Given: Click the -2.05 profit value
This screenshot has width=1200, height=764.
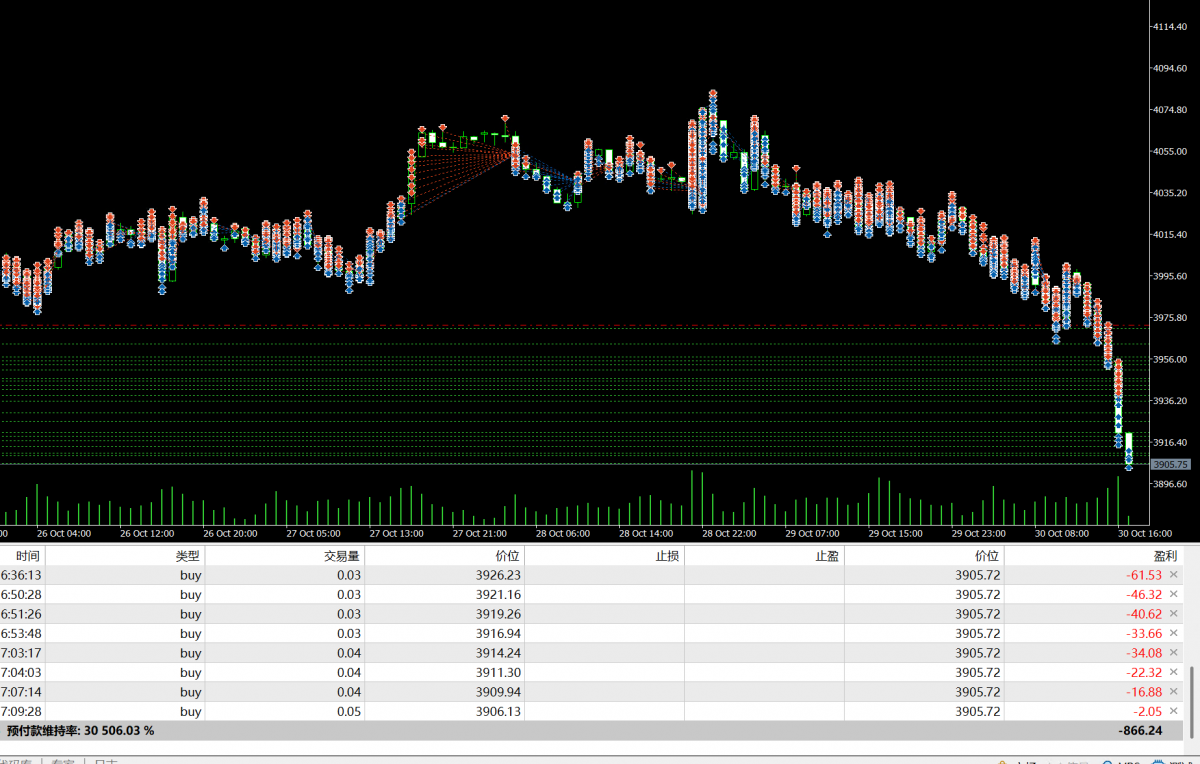Looking at the screenshot, I should [x=1148, y=711].
